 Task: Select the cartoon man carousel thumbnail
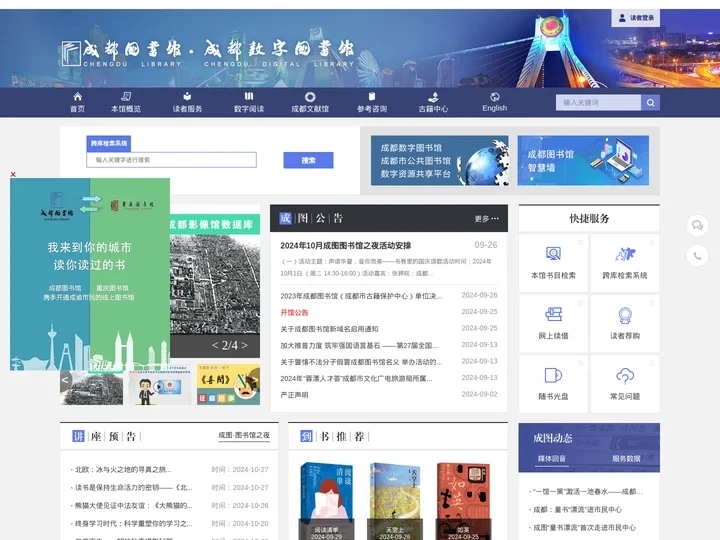[160, 385]
